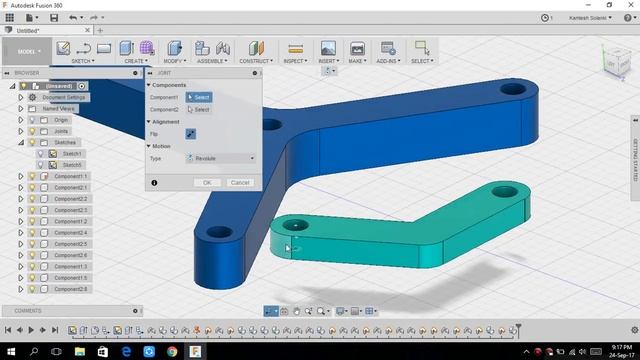Open the MODEL workspace dropdown

[27, 51]
